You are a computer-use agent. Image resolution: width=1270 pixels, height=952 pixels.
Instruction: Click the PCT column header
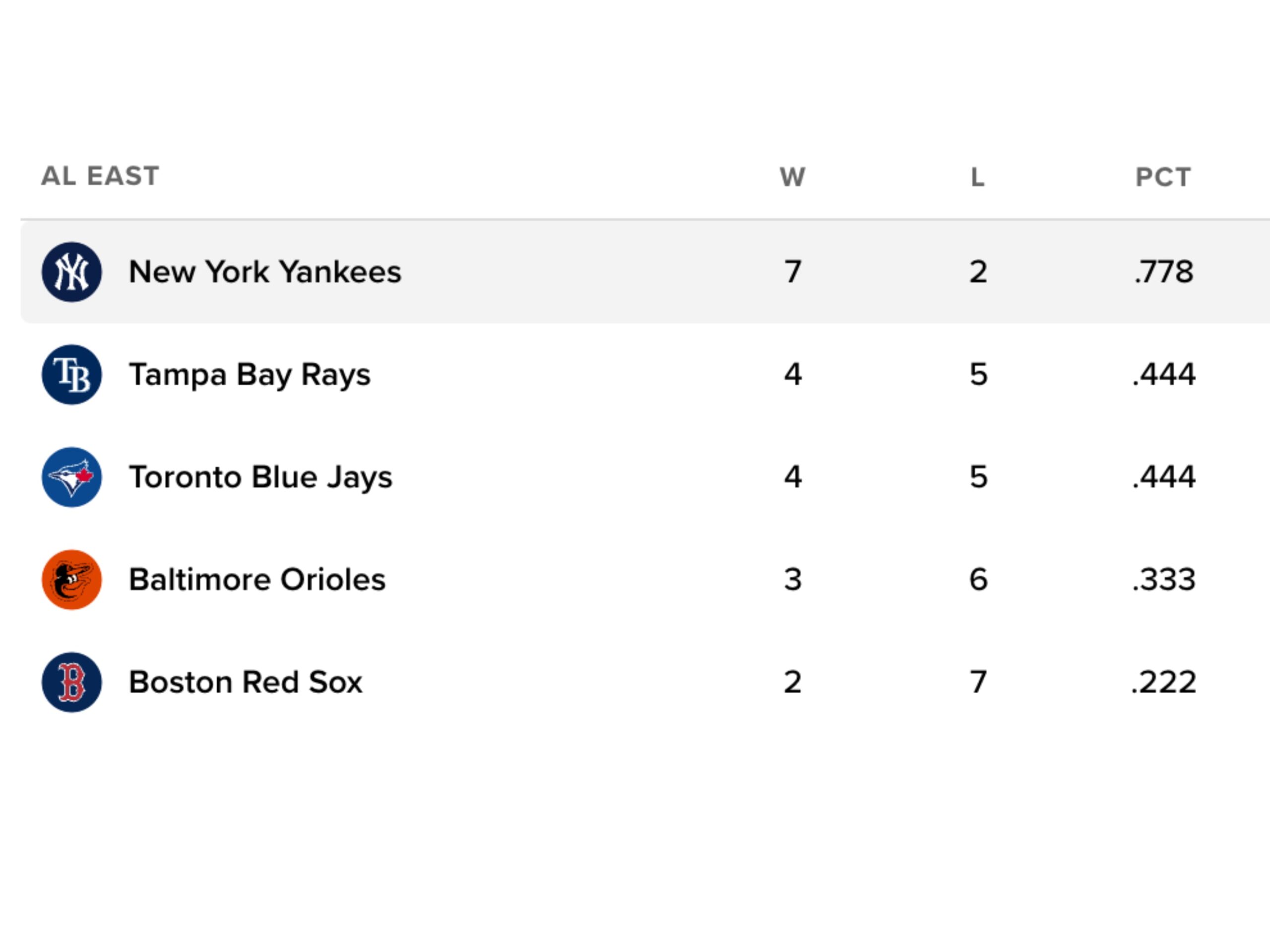coord(1163,177)
